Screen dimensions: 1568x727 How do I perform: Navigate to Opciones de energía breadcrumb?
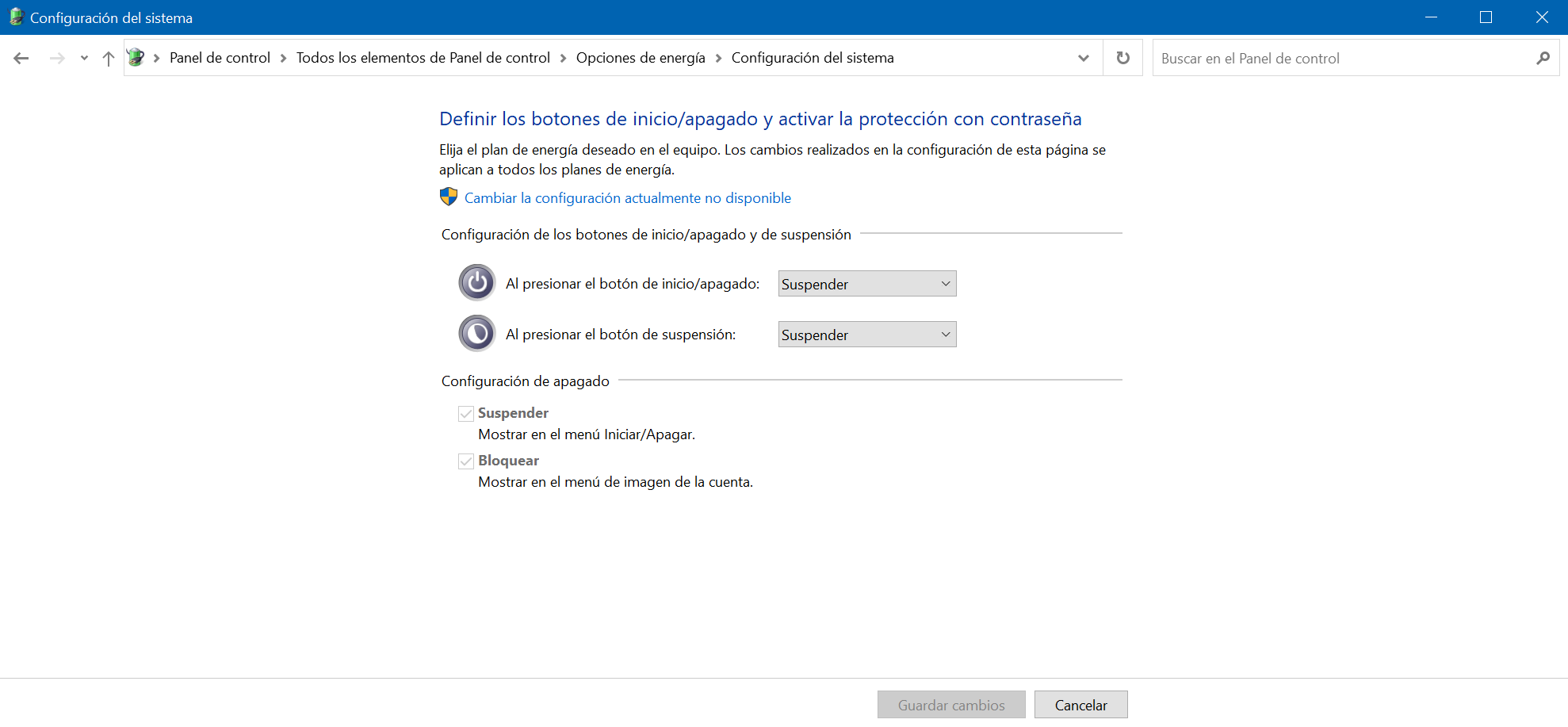point(640,58)
